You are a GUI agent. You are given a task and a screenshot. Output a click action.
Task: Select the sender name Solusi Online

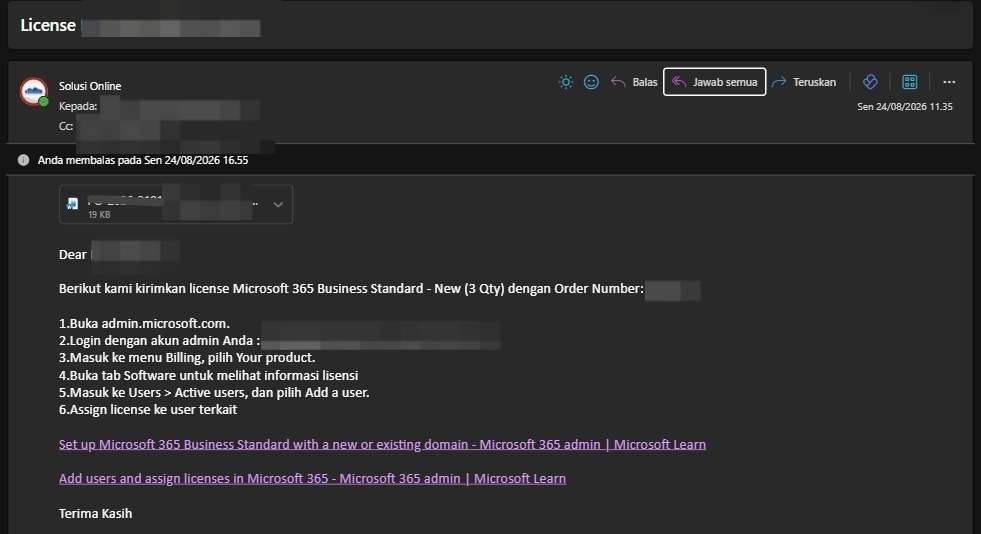pyautogui.click(x=90, y=86)
